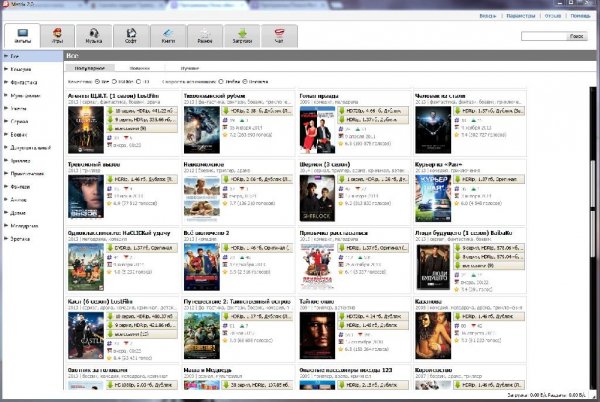600x402 pixels.
Task: Select the 3D quality radio button
Action: click(x=139, y=81)
